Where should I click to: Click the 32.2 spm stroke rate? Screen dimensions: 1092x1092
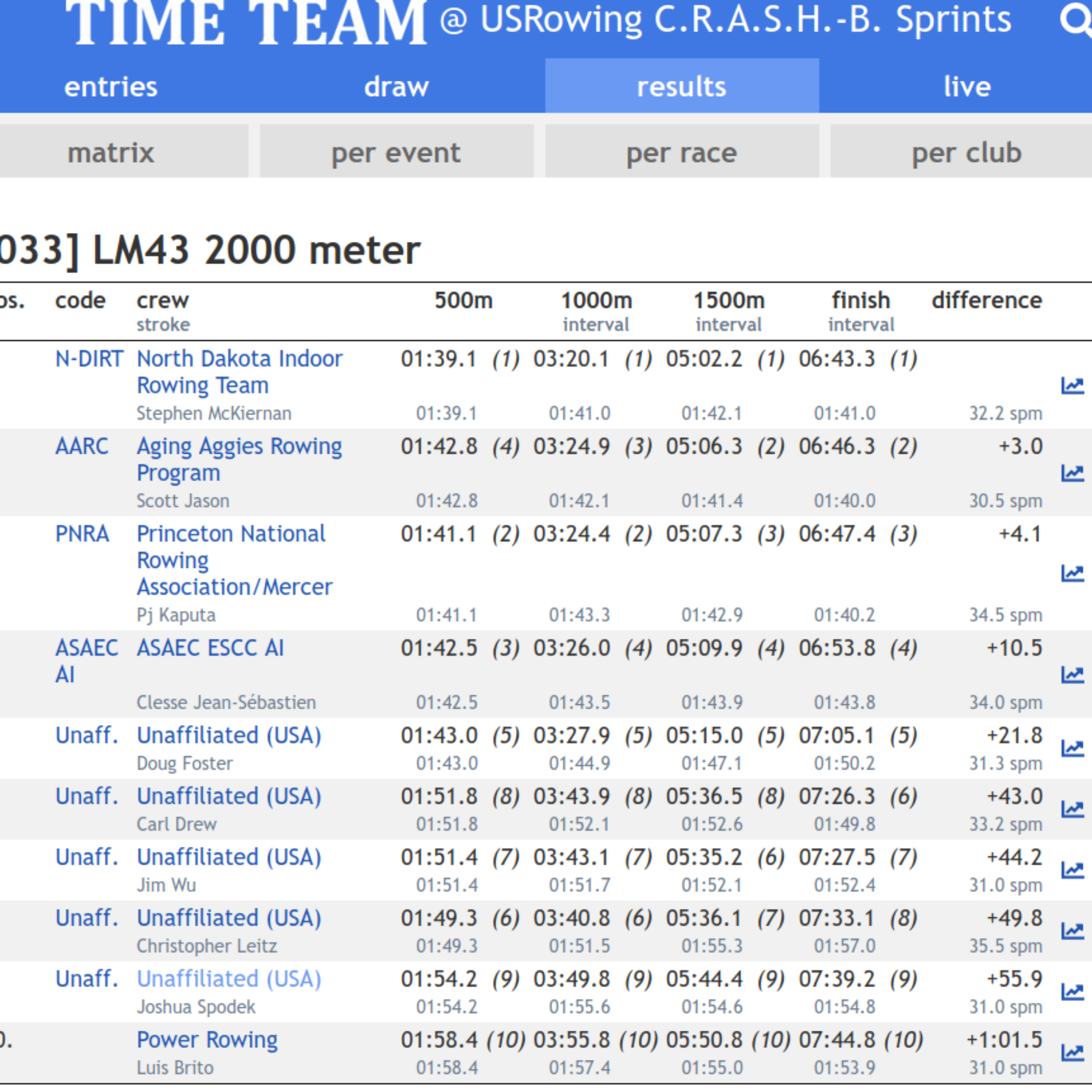(x=1006, y=414)
